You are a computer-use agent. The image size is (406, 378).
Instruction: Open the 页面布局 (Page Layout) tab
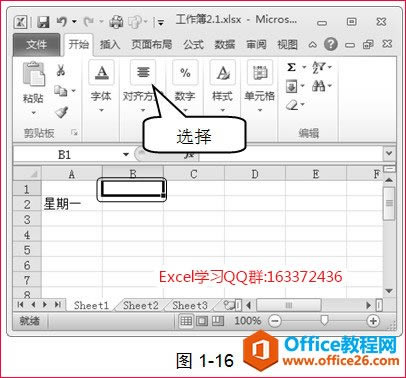click(x=152, y=44)
